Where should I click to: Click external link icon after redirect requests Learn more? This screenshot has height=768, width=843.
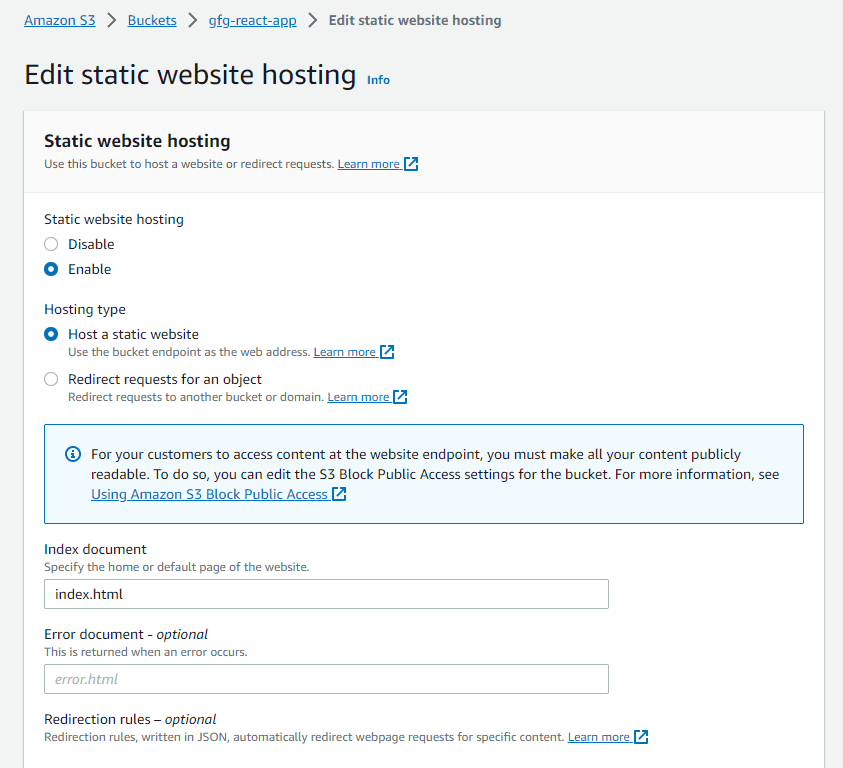(400, 397)
